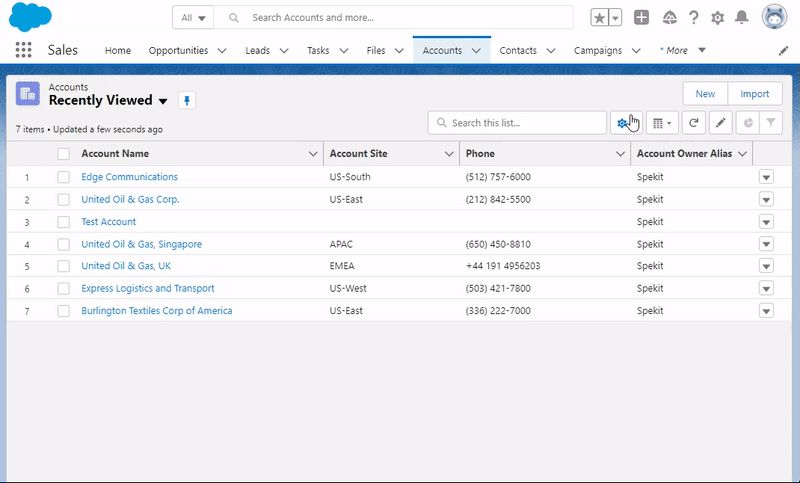The width and height of the screenshot is (800, 483).
Task: Open row actions for Express Logistics and Transport
Action: (x=766, y=288)
